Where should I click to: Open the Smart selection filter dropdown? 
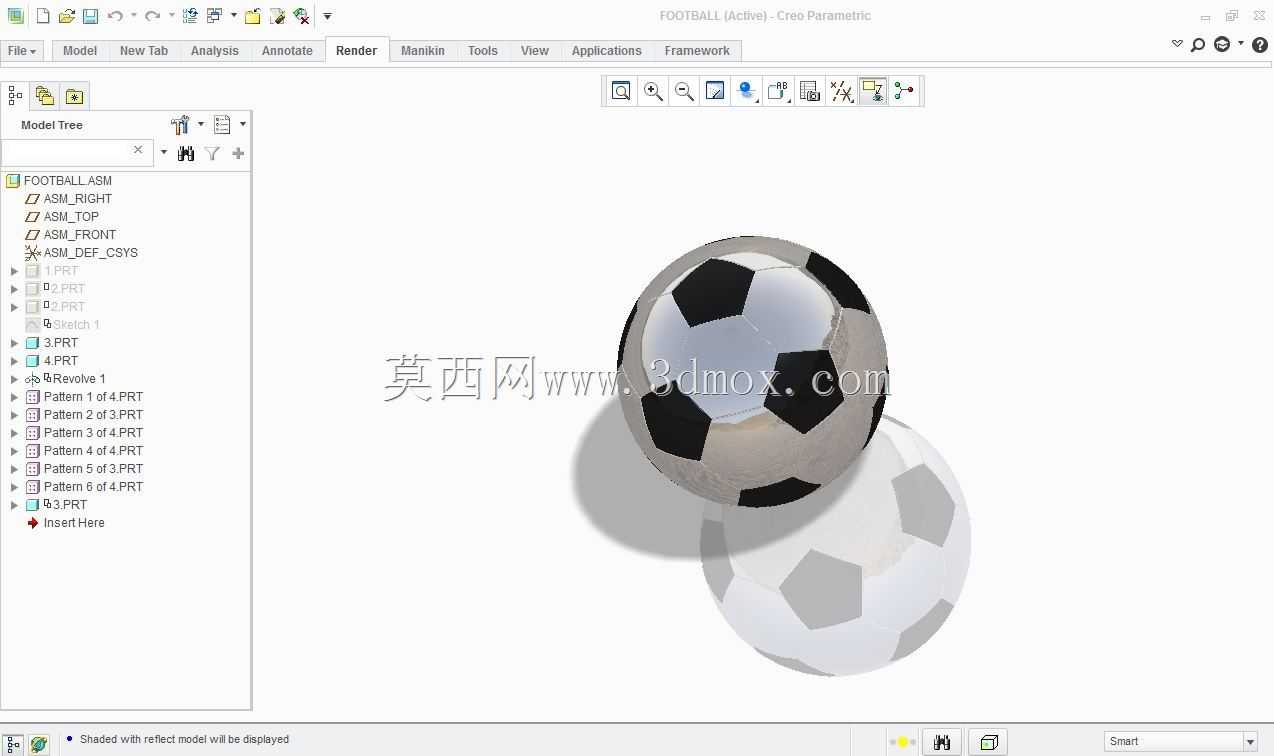1250,741
